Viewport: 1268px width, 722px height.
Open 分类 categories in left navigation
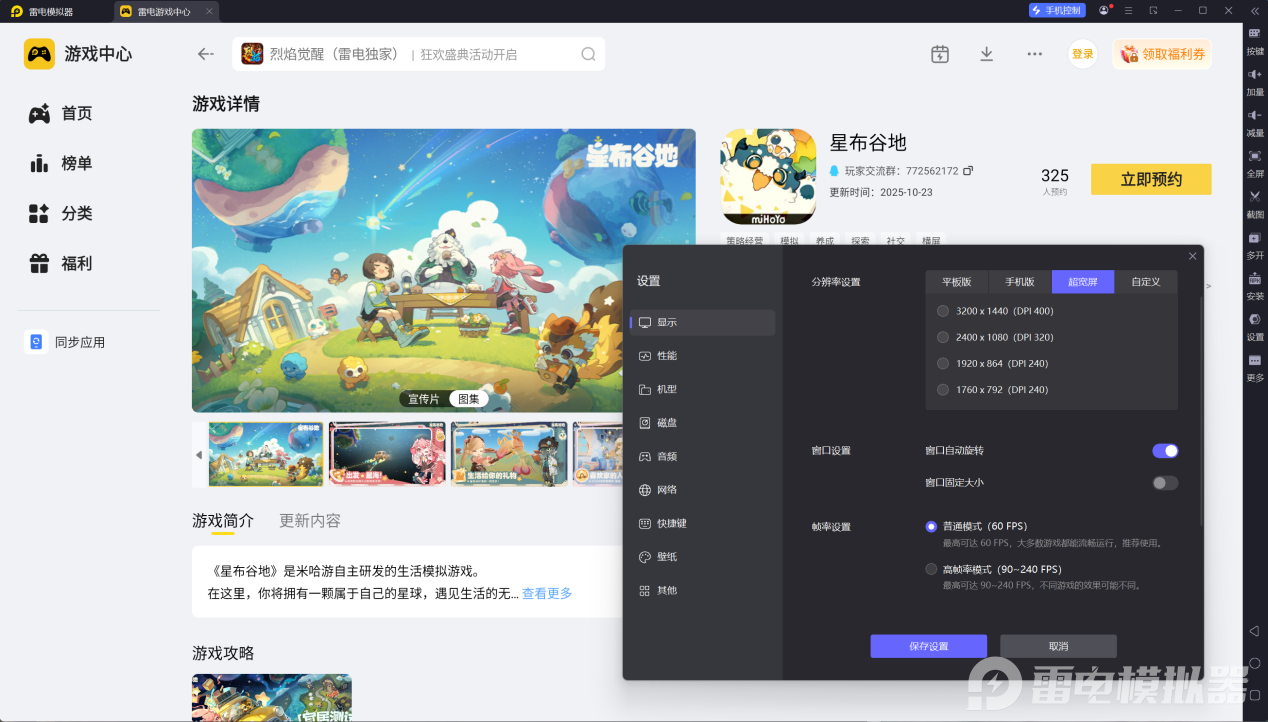(61, 213)
